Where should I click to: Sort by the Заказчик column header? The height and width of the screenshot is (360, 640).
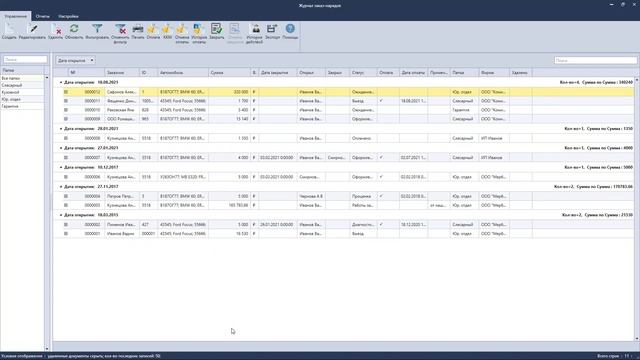[122, 73]
